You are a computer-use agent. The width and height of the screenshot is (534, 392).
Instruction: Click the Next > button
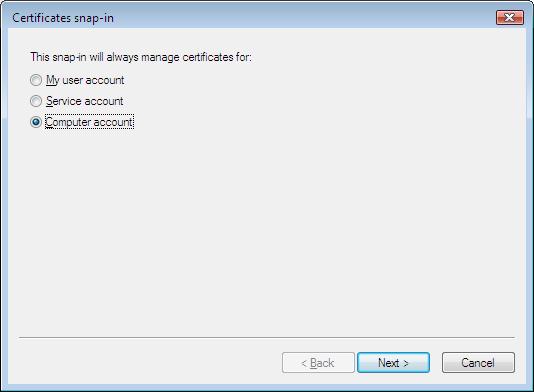pyautogui.click(x=393, y=363)
